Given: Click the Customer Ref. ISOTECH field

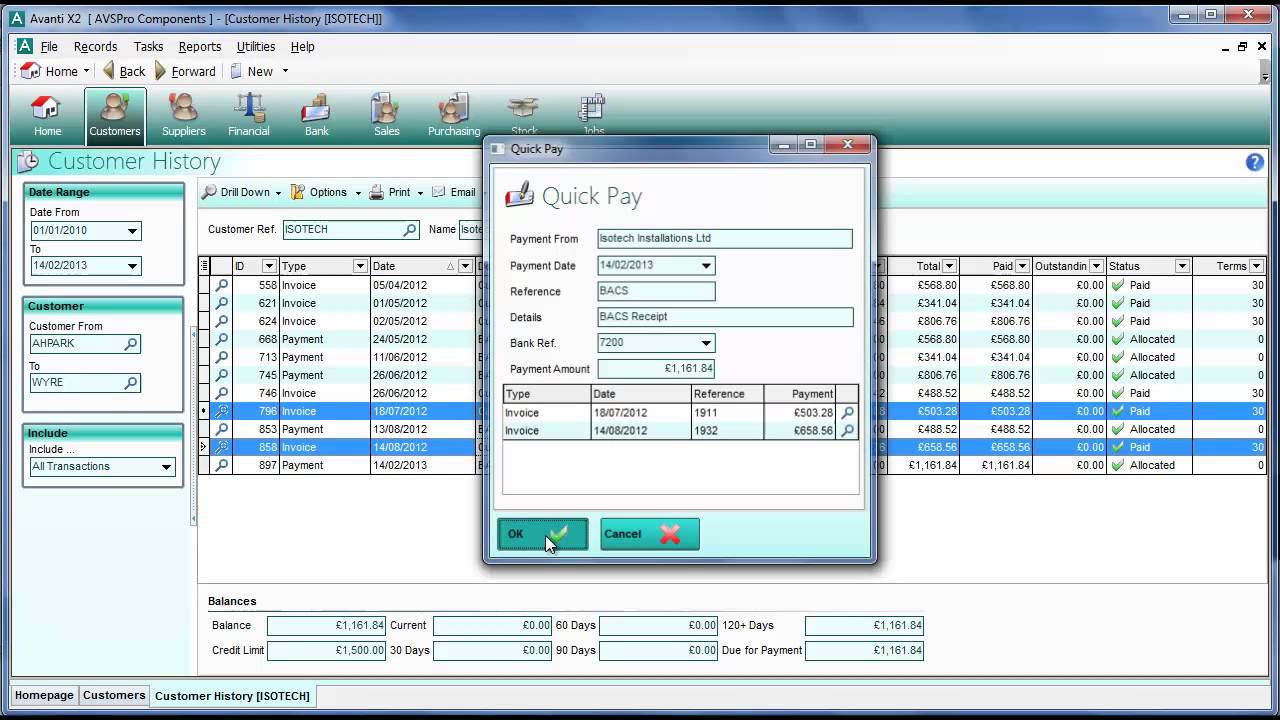Looking at the screenshot, I should pyautogui.click(x=351, y=230).
